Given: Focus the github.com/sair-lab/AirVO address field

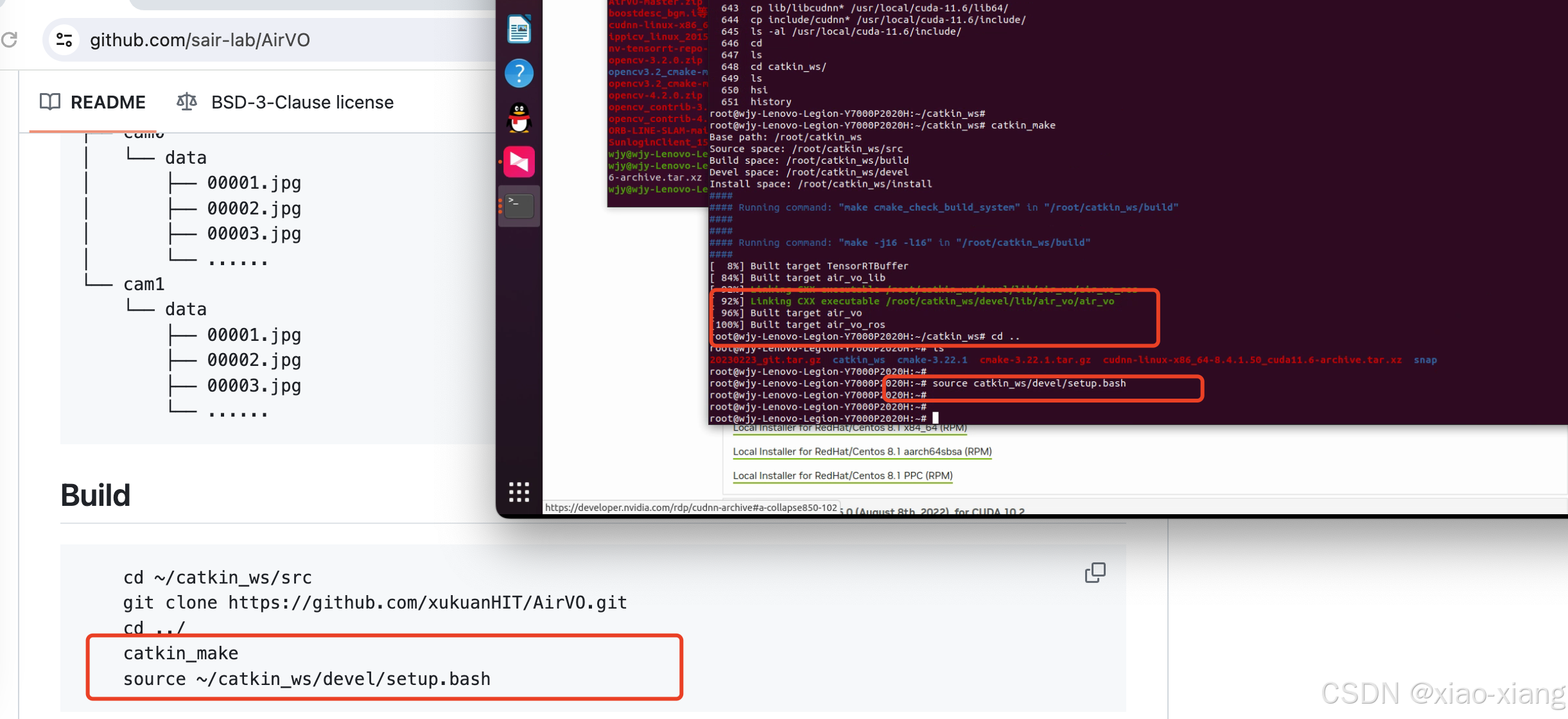Looking at the screenshot, I should point(200,40).
